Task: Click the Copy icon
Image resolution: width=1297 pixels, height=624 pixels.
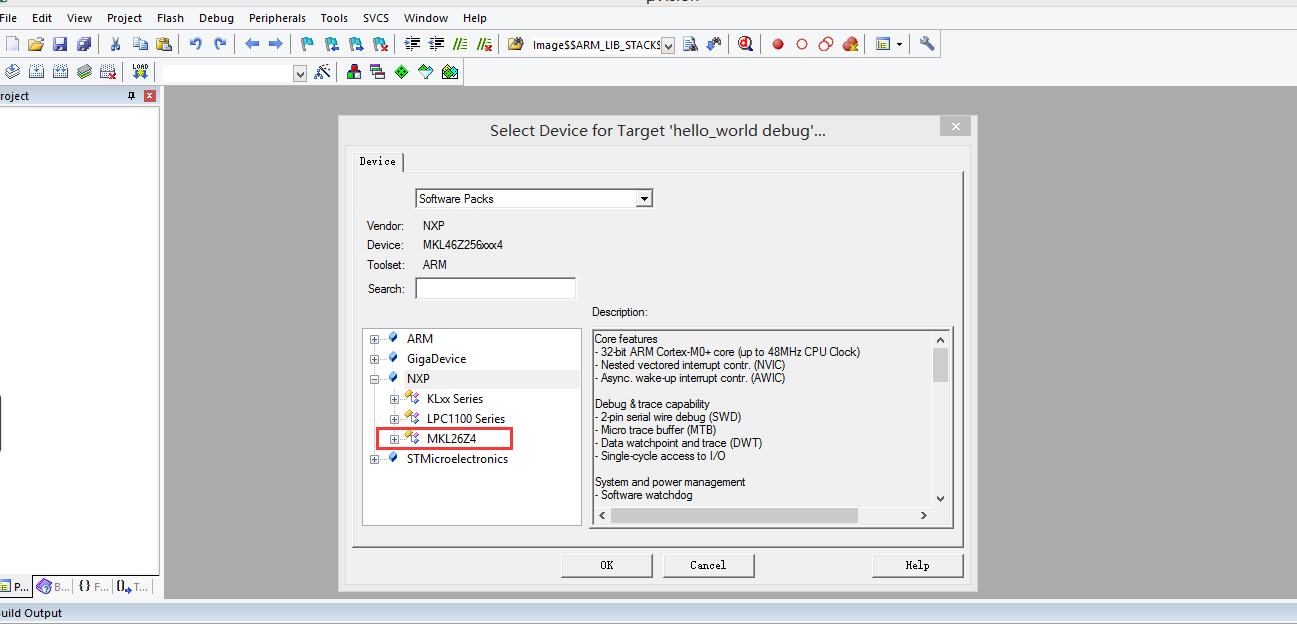Action: (140, 44)
